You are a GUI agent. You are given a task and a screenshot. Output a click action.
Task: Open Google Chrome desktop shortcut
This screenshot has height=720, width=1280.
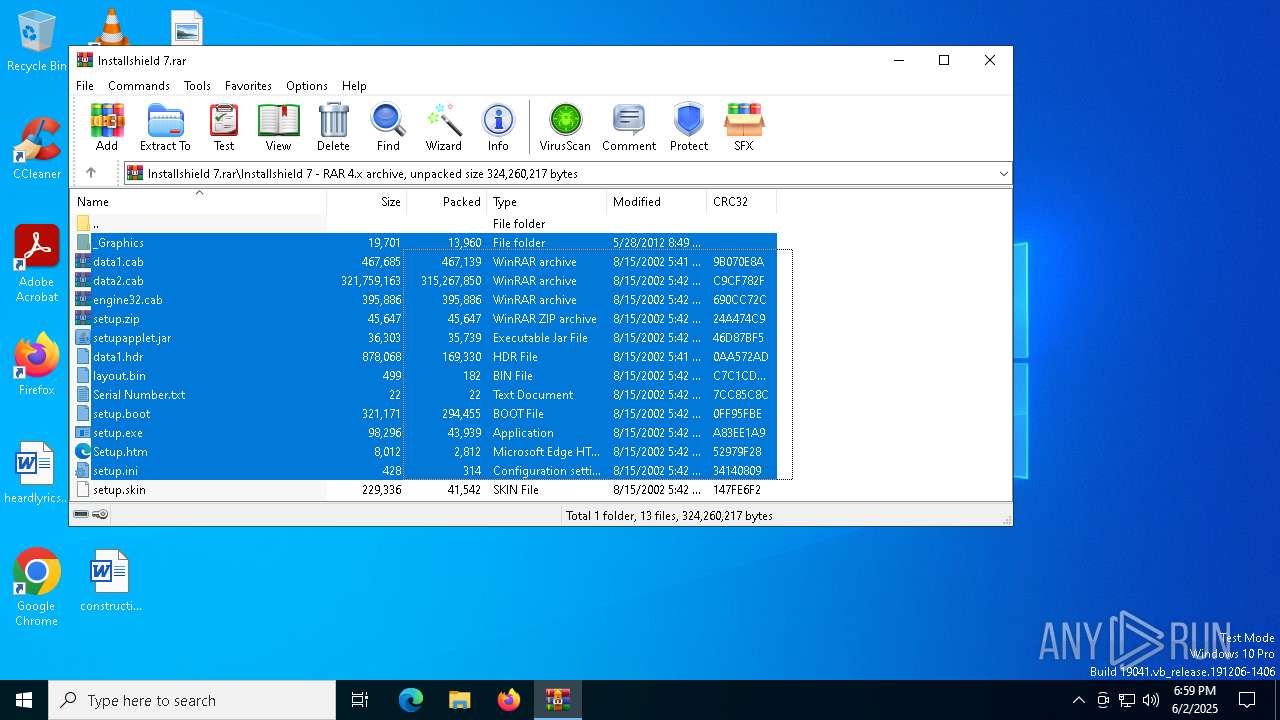(37, 587)
